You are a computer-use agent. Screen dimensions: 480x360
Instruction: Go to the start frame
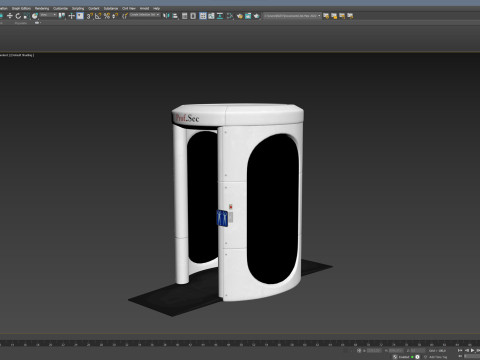tap(460, 350)
